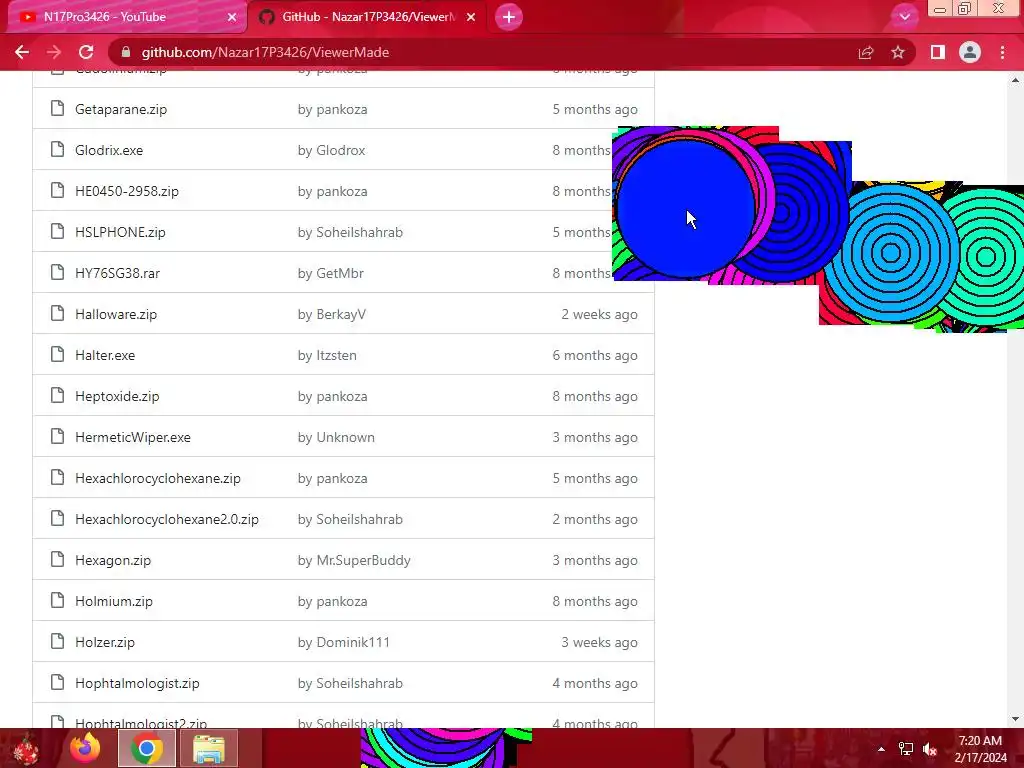Click the page scrollbar down arrow

click(1015, 719)
